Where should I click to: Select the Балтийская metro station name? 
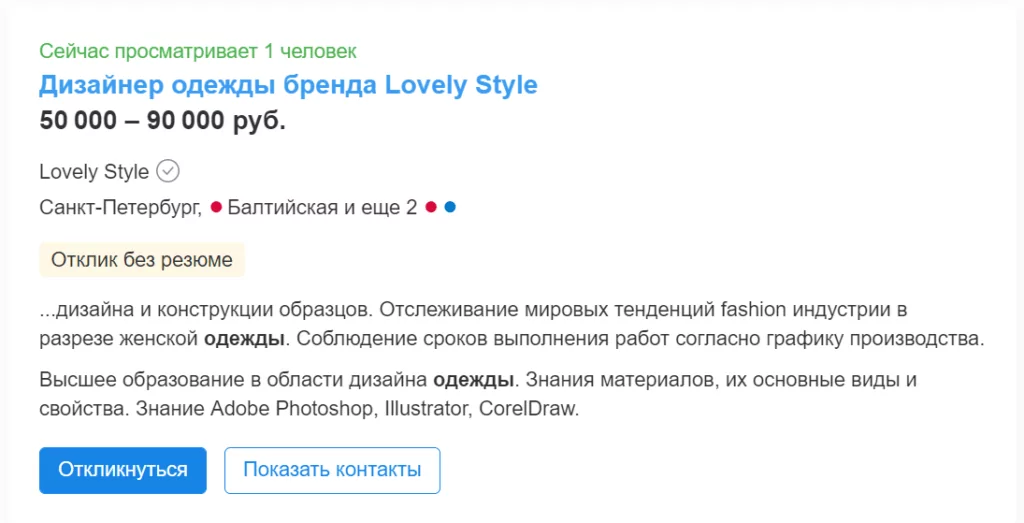point(284,208)
